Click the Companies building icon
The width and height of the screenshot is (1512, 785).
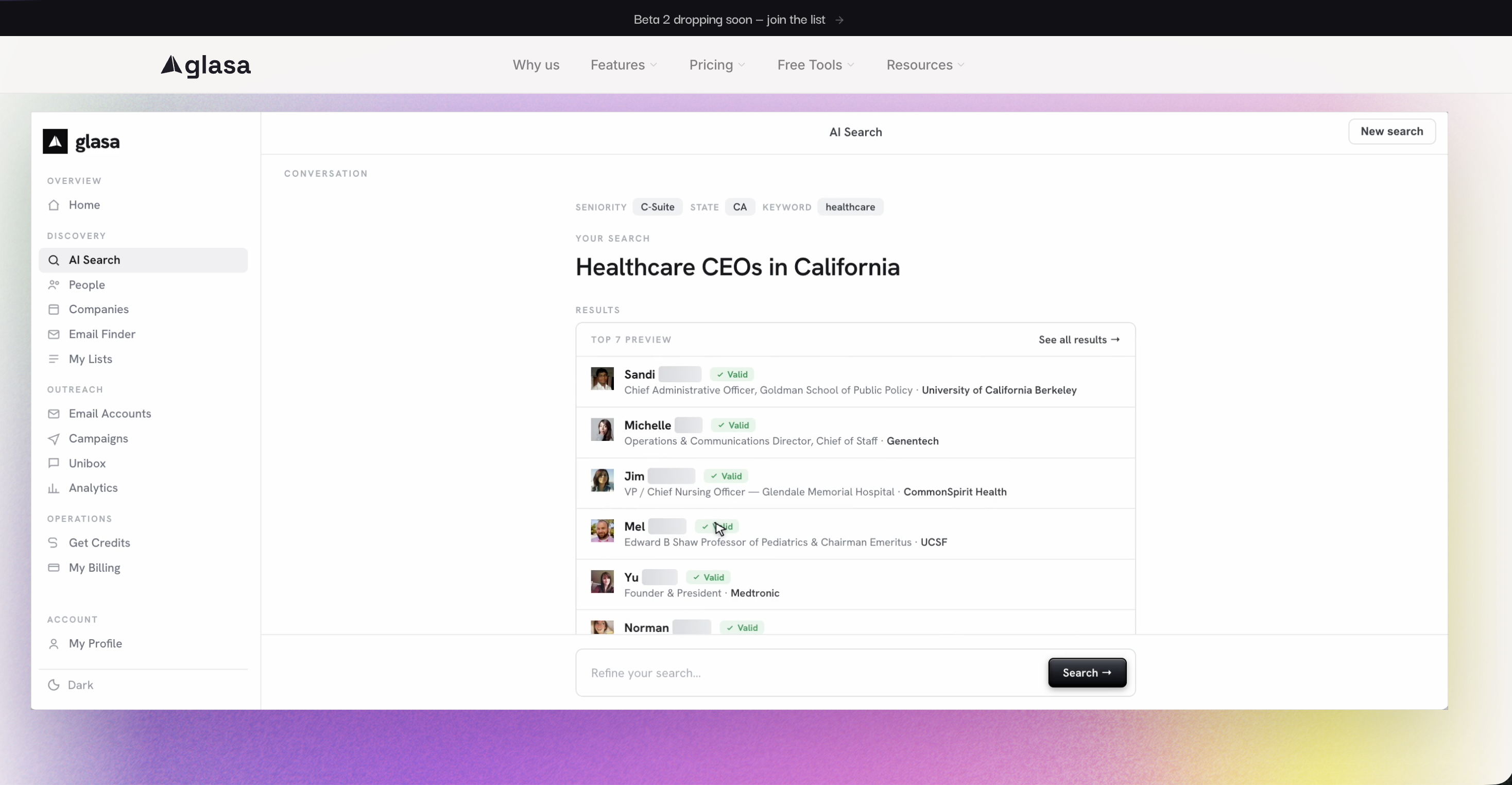click(x=54, y=310)
